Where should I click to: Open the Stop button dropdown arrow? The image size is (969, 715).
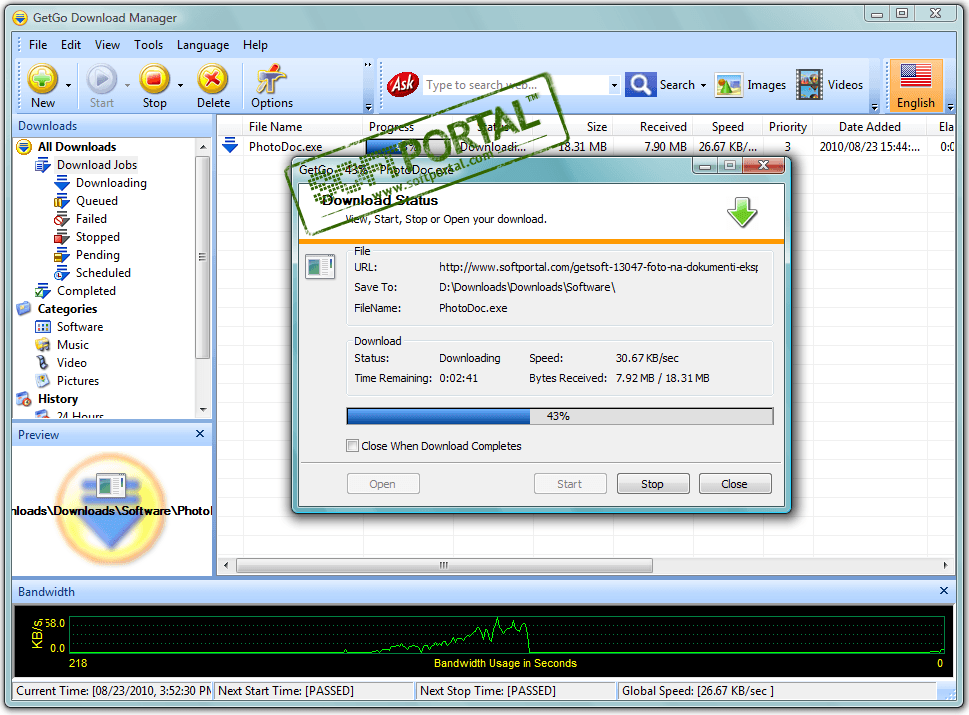[180, 85]
